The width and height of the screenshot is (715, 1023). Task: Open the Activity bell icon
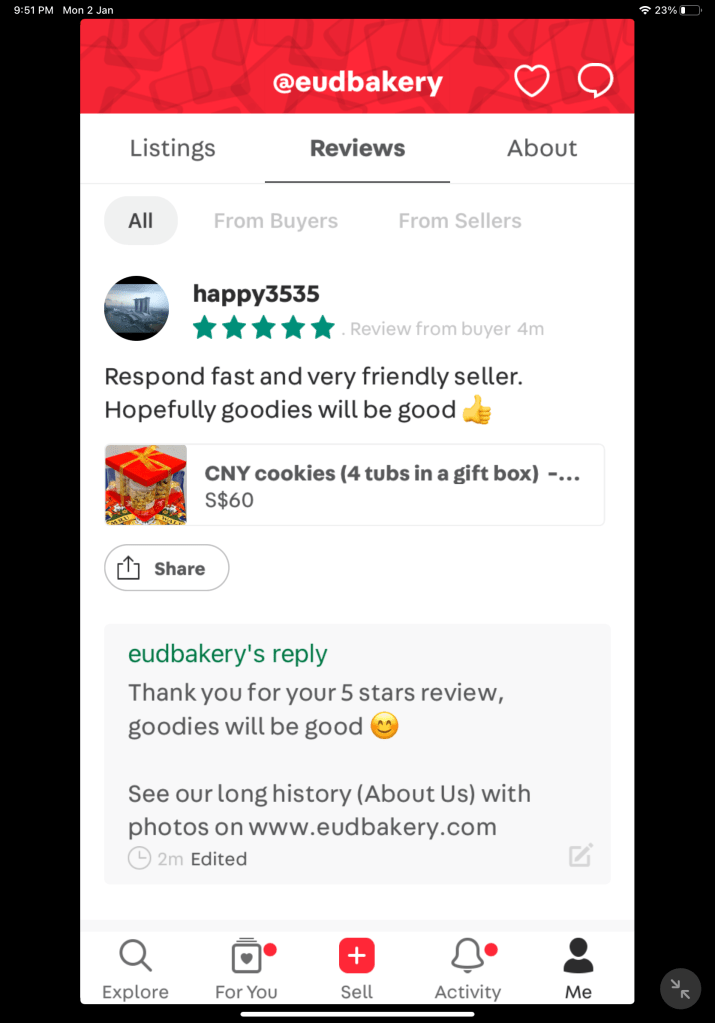click(468, 956)
